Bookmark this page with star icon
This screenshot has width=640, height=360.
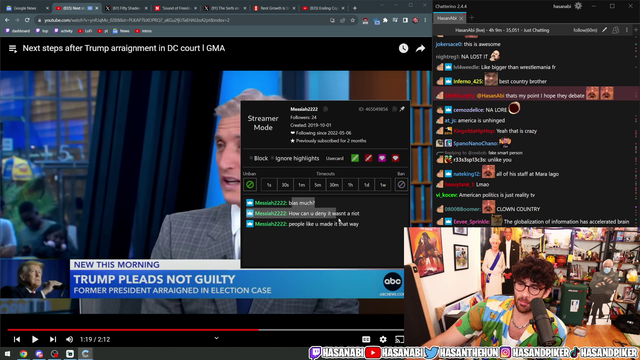(353, 20)
